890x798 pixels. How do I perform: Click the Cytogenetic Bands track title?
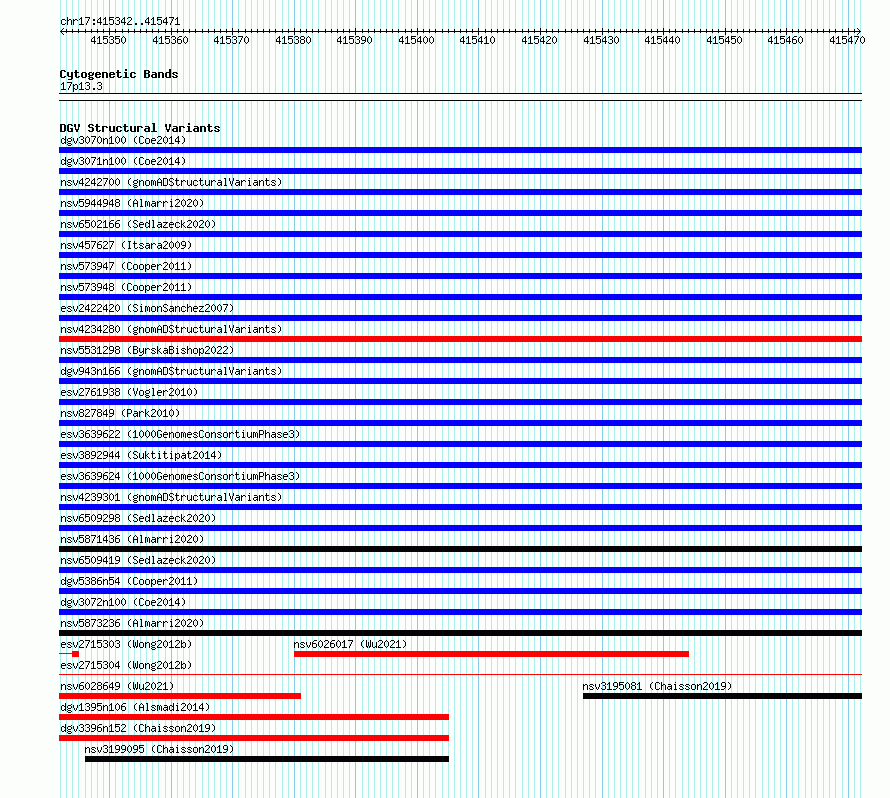click(119, 74)
